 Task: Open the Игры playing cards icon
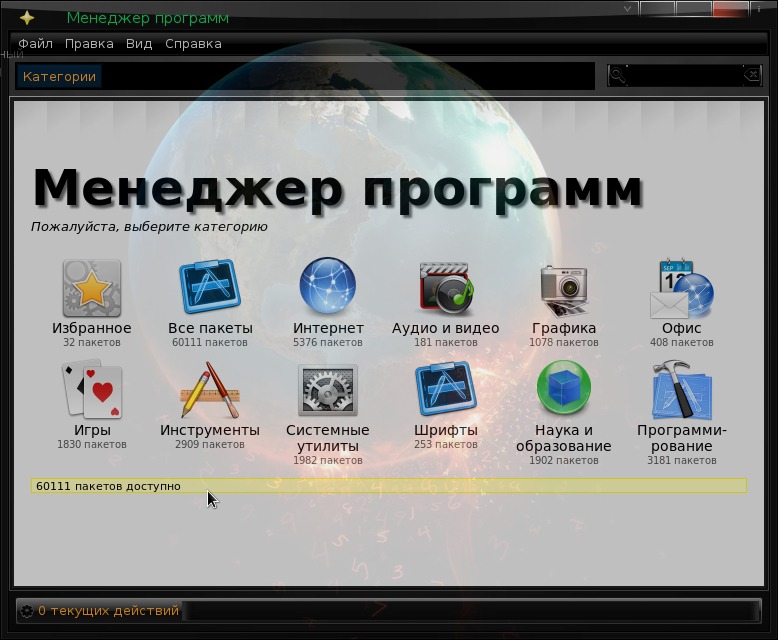(92, 389)
